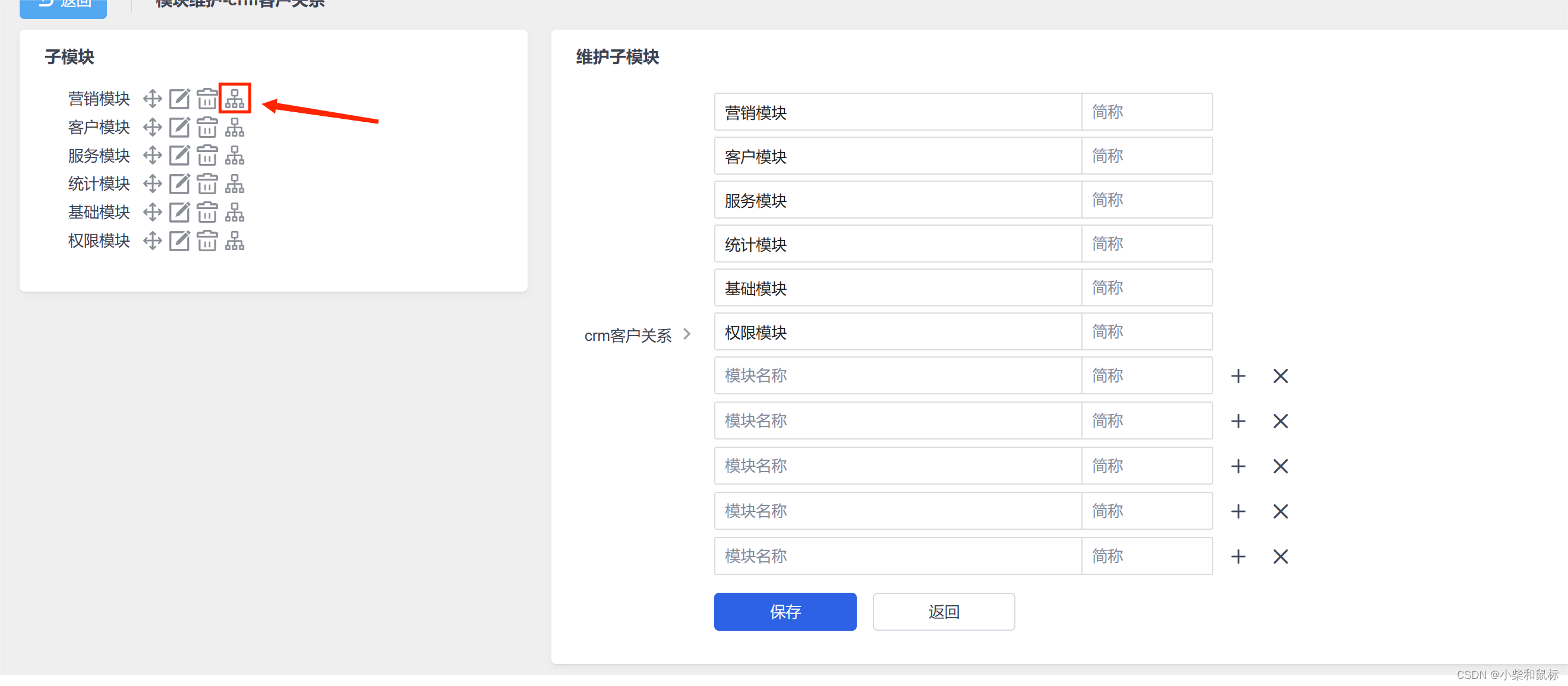Expand the chevron beside crm客户关系

pos(687,334)
